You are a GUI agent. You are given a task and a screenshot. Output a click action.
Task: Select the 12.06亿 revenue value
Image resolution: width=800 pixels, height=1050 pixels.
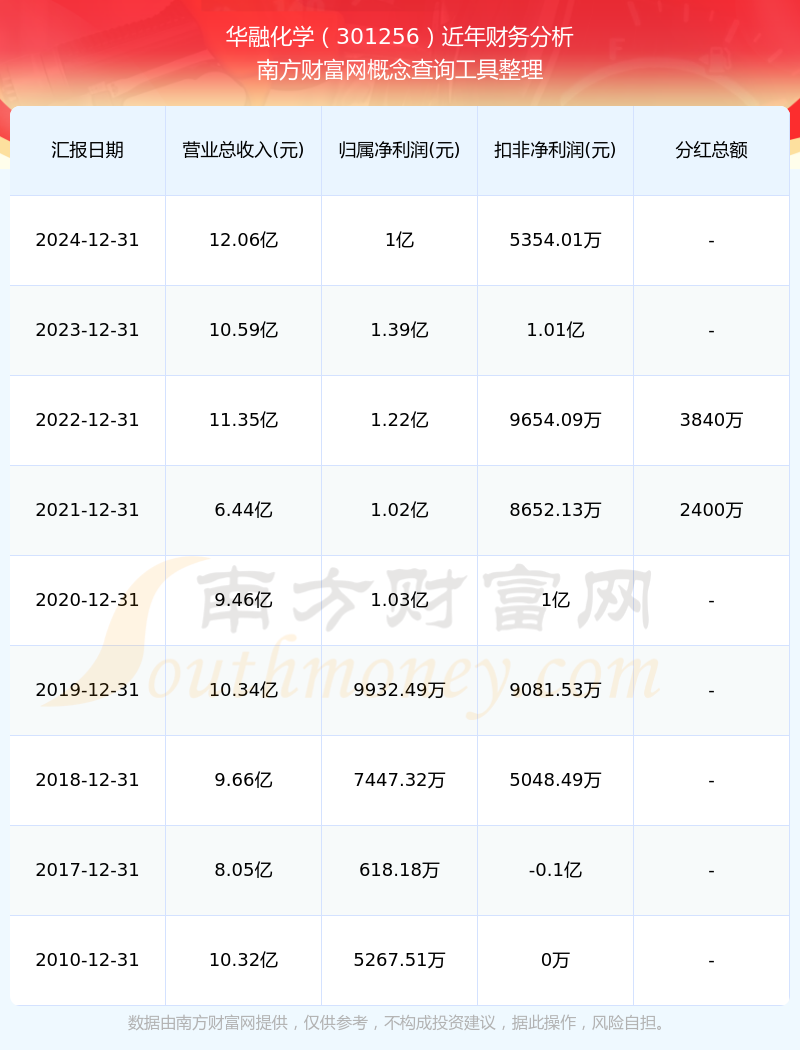[244, 240]
